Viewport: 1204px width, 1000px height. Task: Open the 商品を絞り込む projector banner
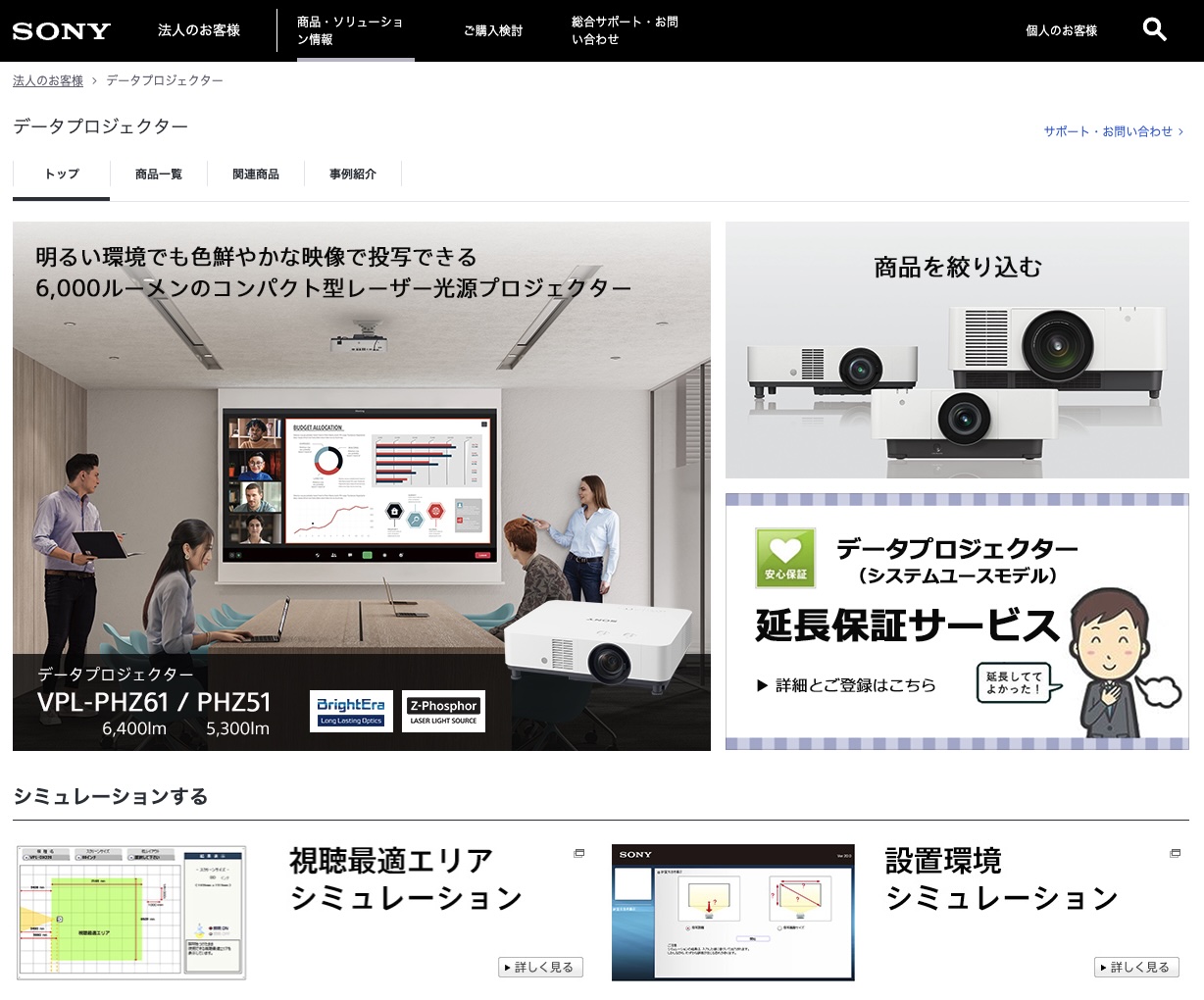pyautogui.click(x=957, y=350)
